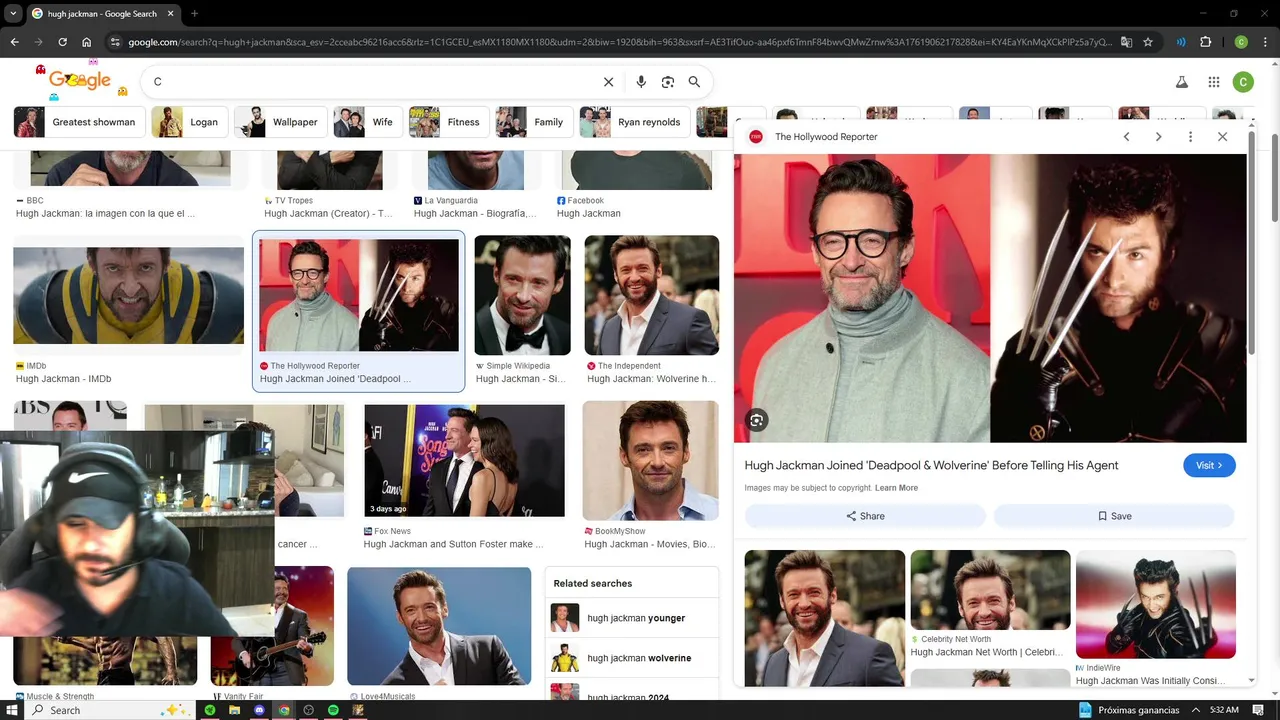Open The Independent image result
1280x720 pixels.
tap(652, 295)
